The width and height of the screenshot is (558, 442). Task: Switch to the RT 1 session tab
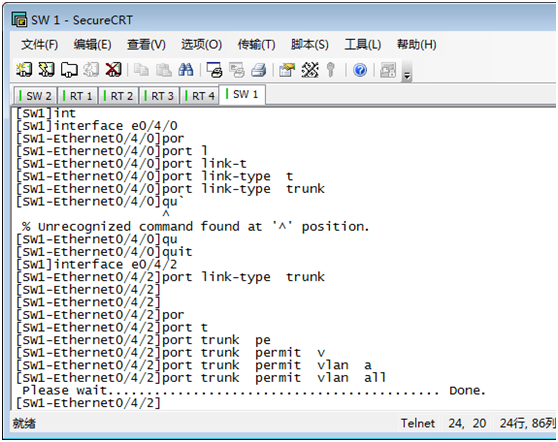coord(78,96)
